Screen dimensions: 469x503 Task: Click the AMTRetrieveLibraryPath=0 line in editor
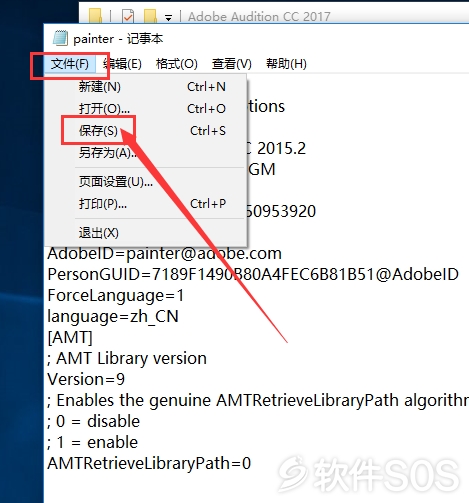149,463
